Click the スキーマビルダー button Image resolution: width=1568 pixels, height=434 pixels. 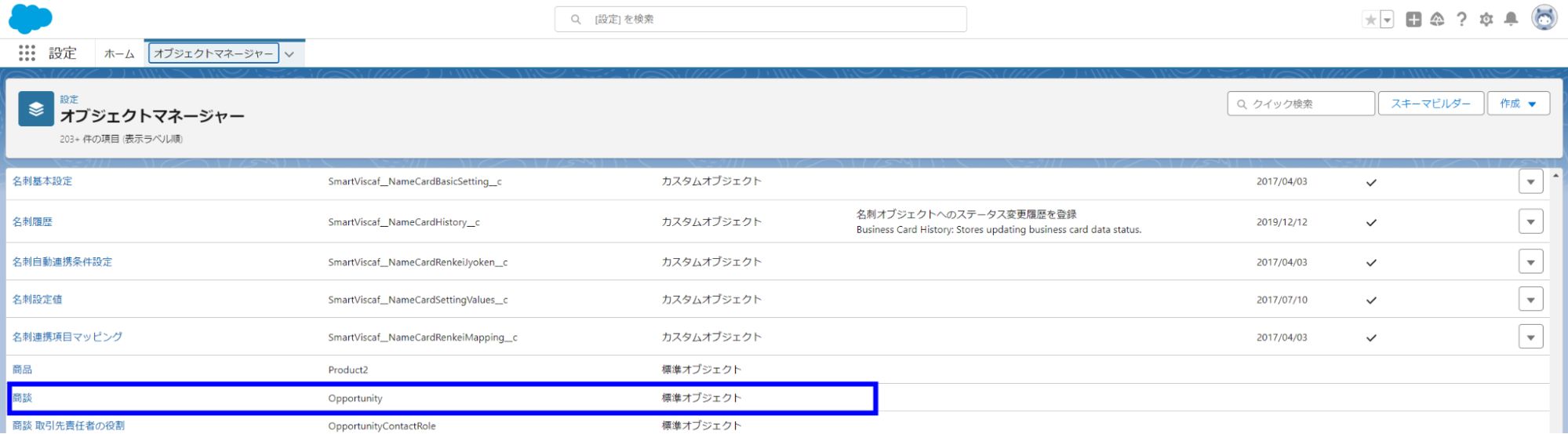[x=1430, y=104]
